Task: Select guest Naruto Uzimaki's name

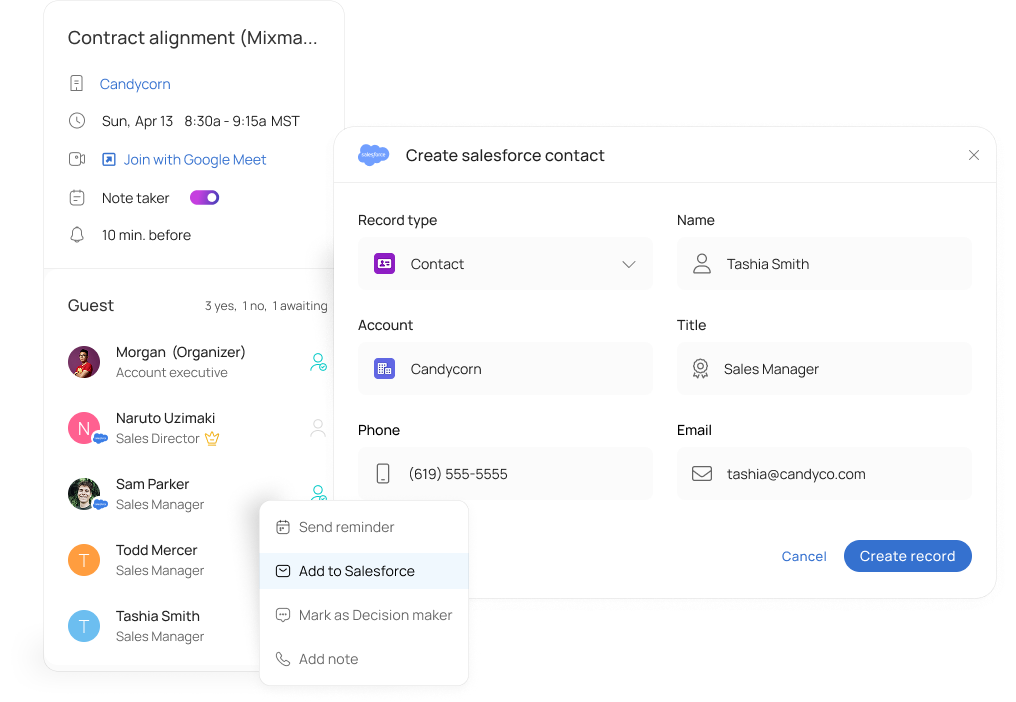Action: coord(165,418)
